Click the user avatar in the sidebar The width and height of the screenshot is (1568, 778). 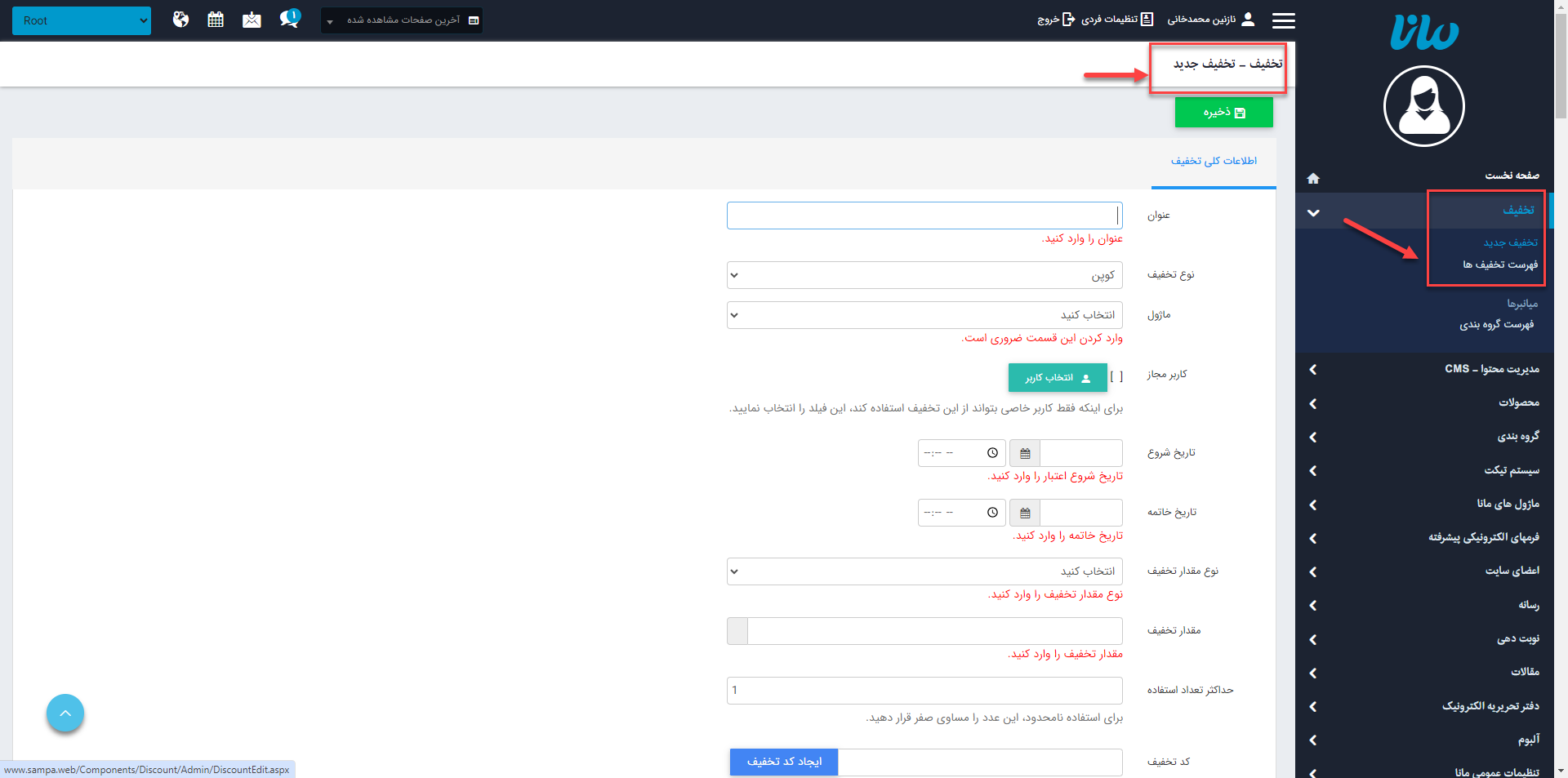(1423, 106)
